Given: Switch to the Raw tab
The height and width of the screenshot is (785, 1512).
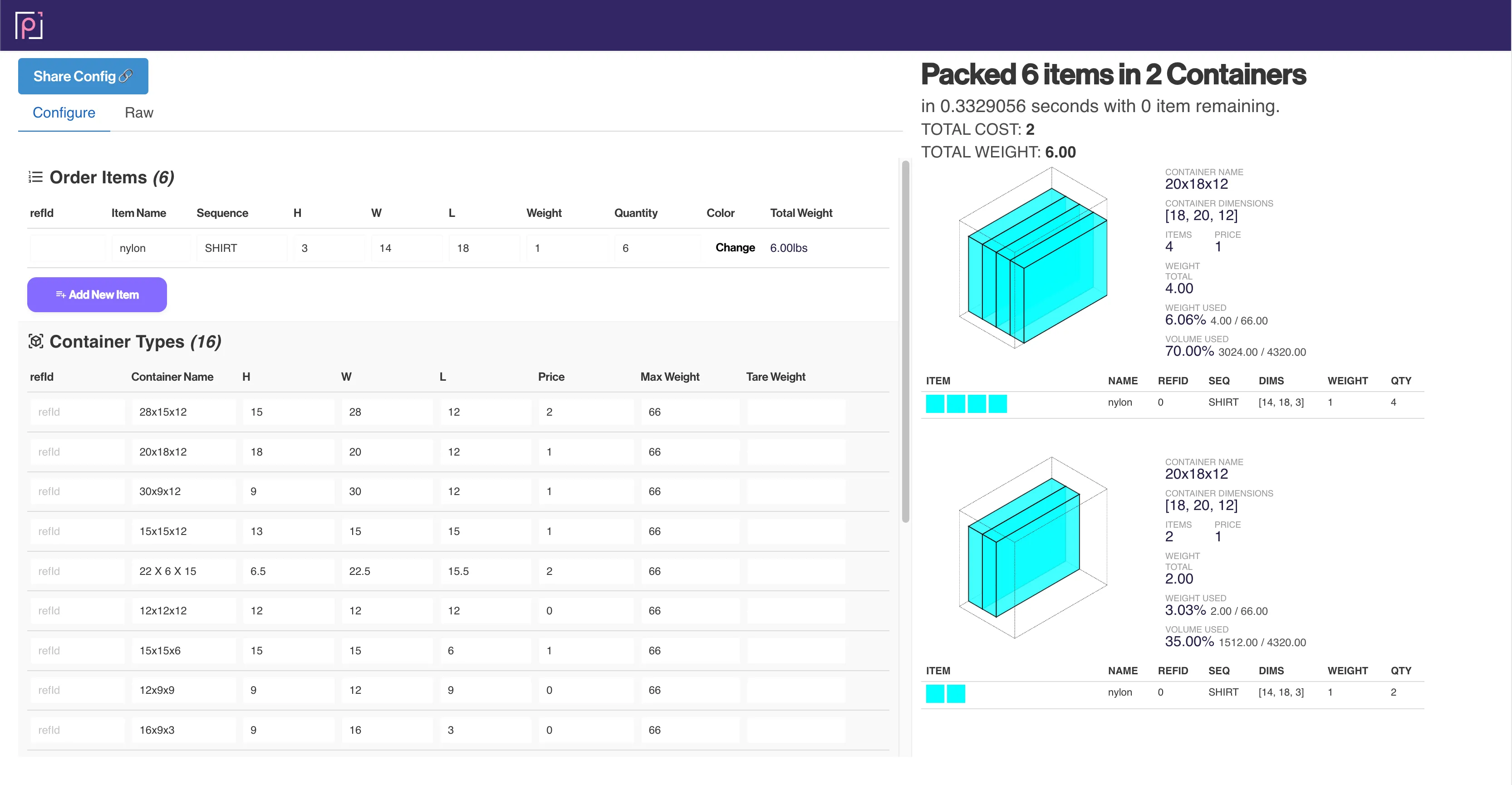Looking at the screenshot, I should point(138,112).
